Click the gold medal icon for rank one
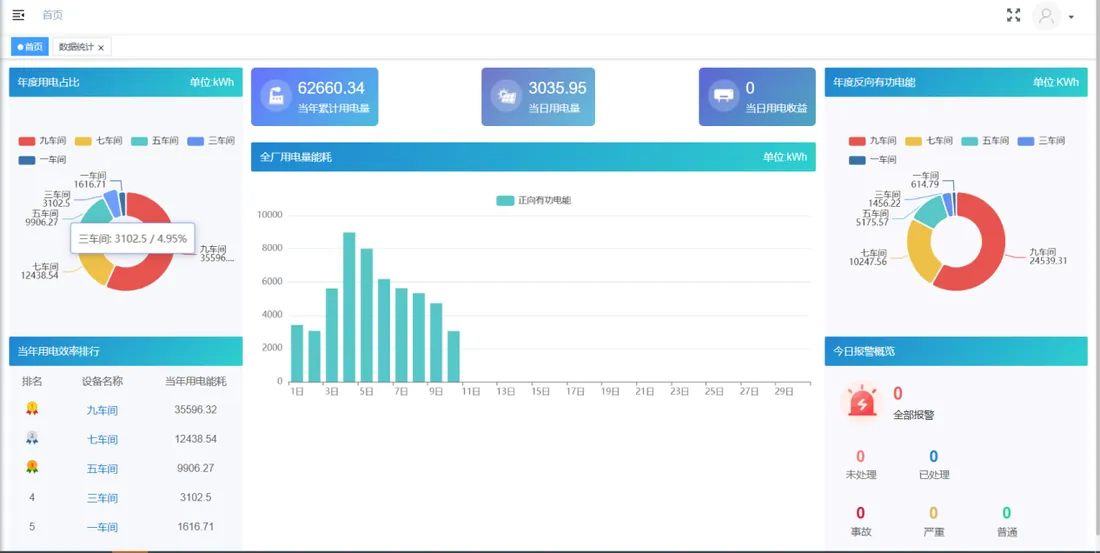The height and width of the screenshot is (553, 1100). (x=32, y=408)
